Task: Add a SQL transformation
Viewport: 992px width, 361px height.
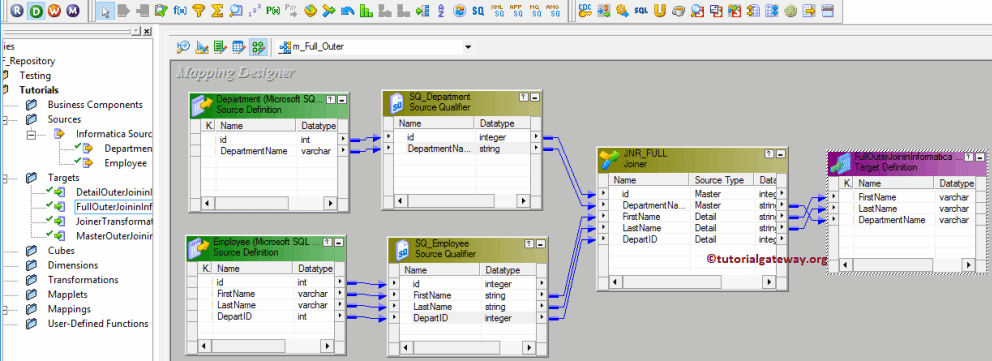Action: click(x=641, y=11)
